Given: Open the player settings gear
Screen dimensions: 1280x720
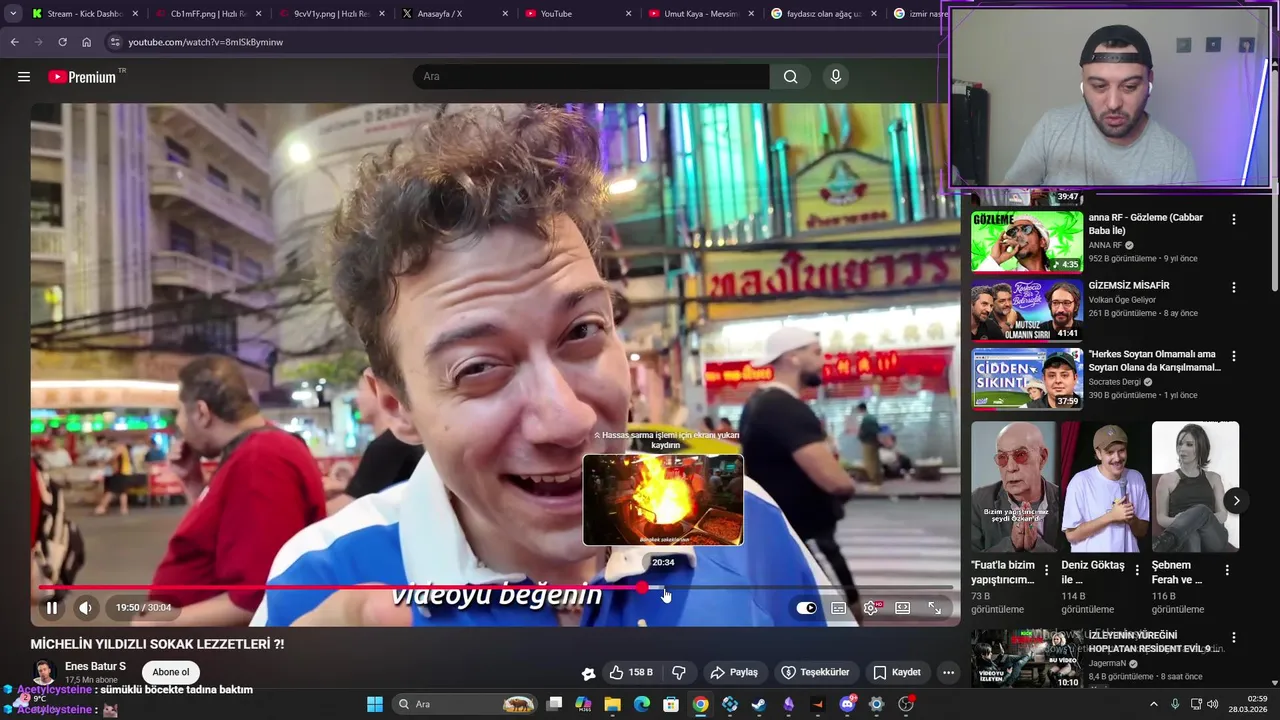Looking at the screenshot, I should coord(871,607).
